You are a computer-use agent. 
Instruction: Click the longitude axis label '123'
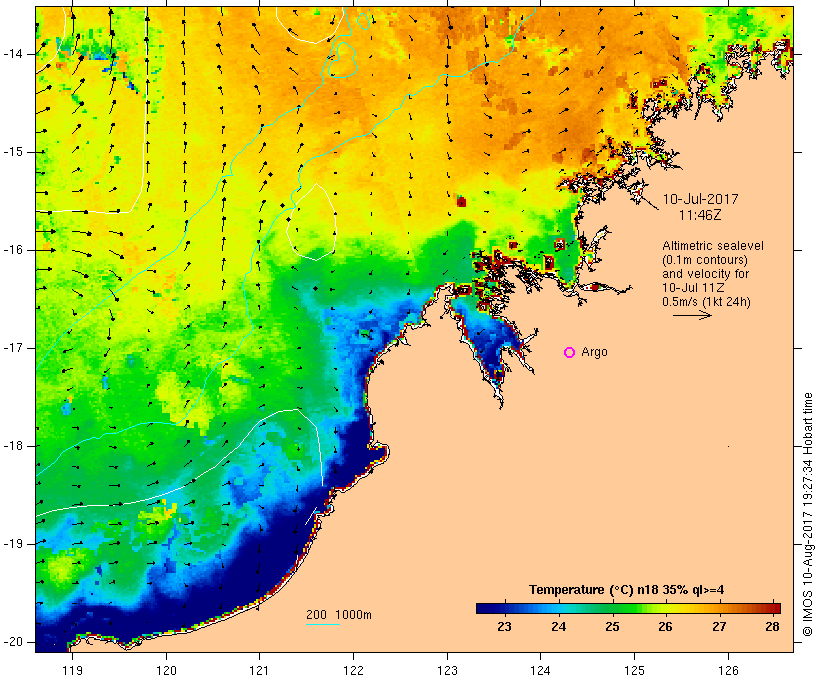[447, 671]
